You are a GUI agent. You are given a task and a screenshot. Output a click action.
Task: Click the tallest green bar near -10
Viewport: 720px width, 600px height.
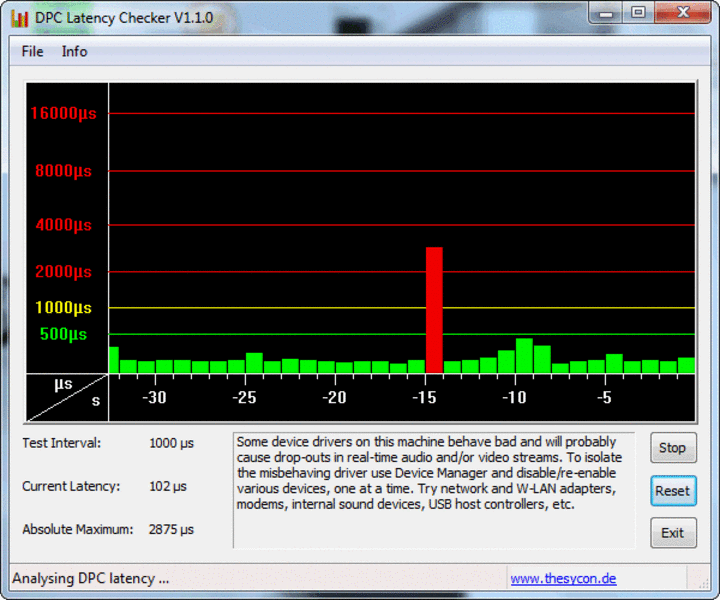524,356
